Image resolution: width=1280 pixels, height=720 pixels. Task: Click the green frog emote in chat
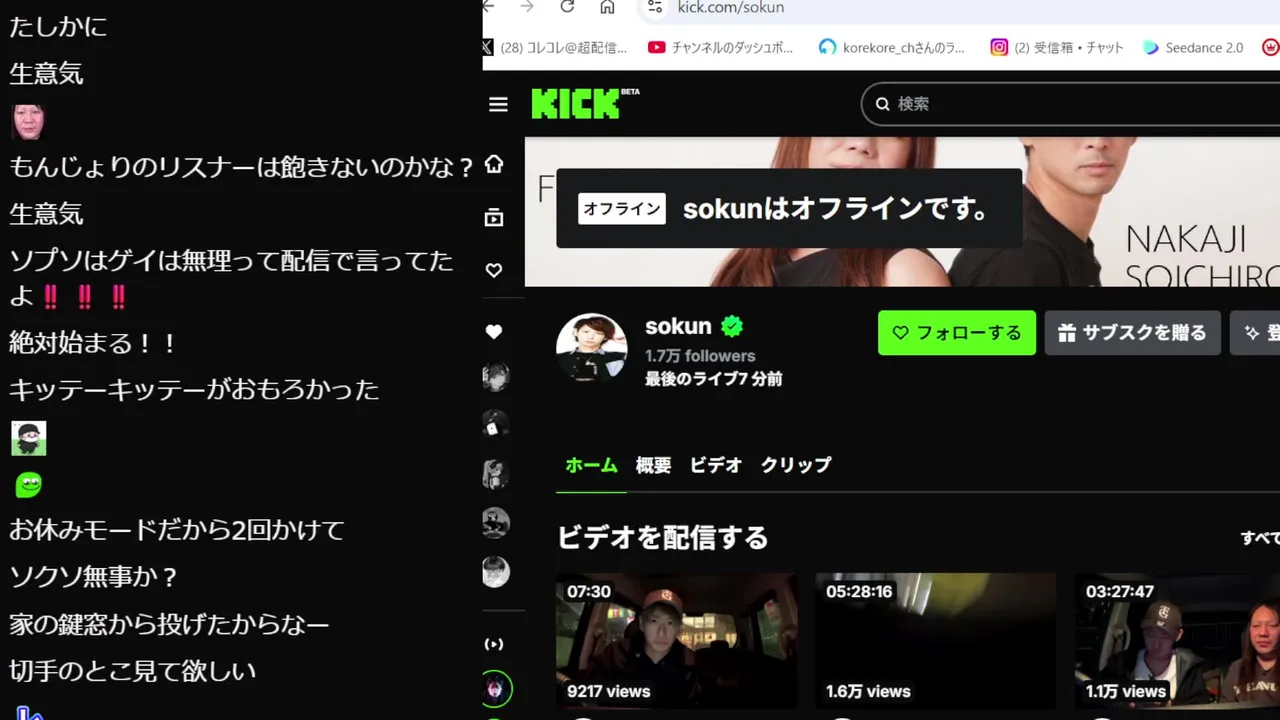coord(28,485)
